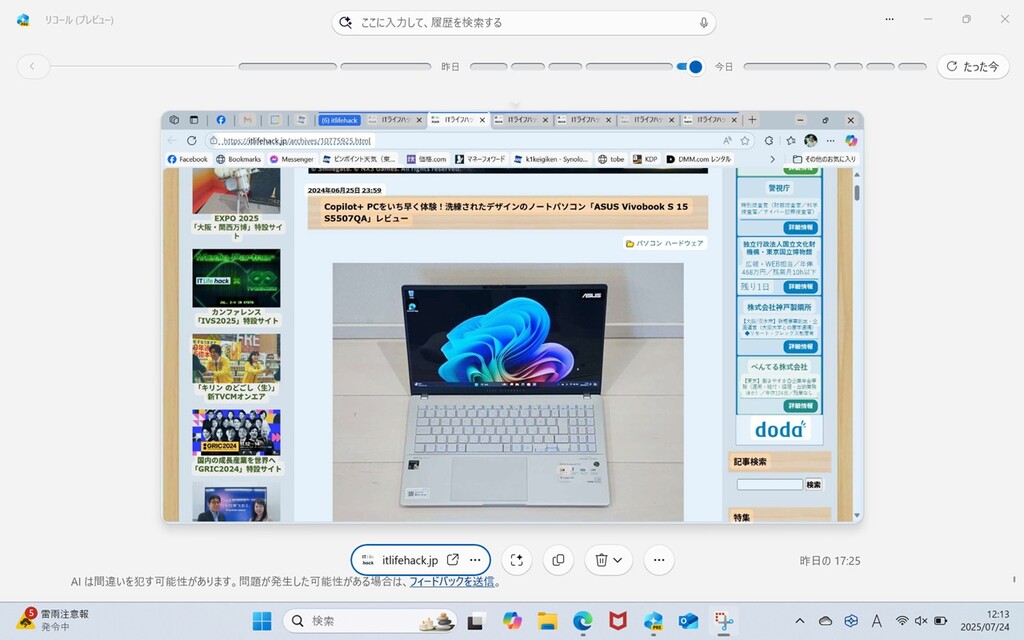The width and height of the screenshot is (1024, 640).
Task: Start Click to Do sparkle-frame icon
Action: (517, 560)
